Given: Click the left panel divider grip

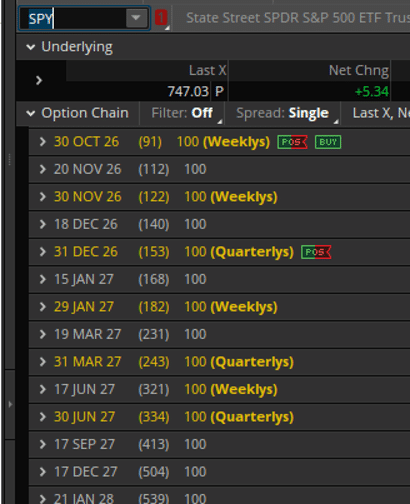Looking at the screenshot, I should click(x=9, y=159).
